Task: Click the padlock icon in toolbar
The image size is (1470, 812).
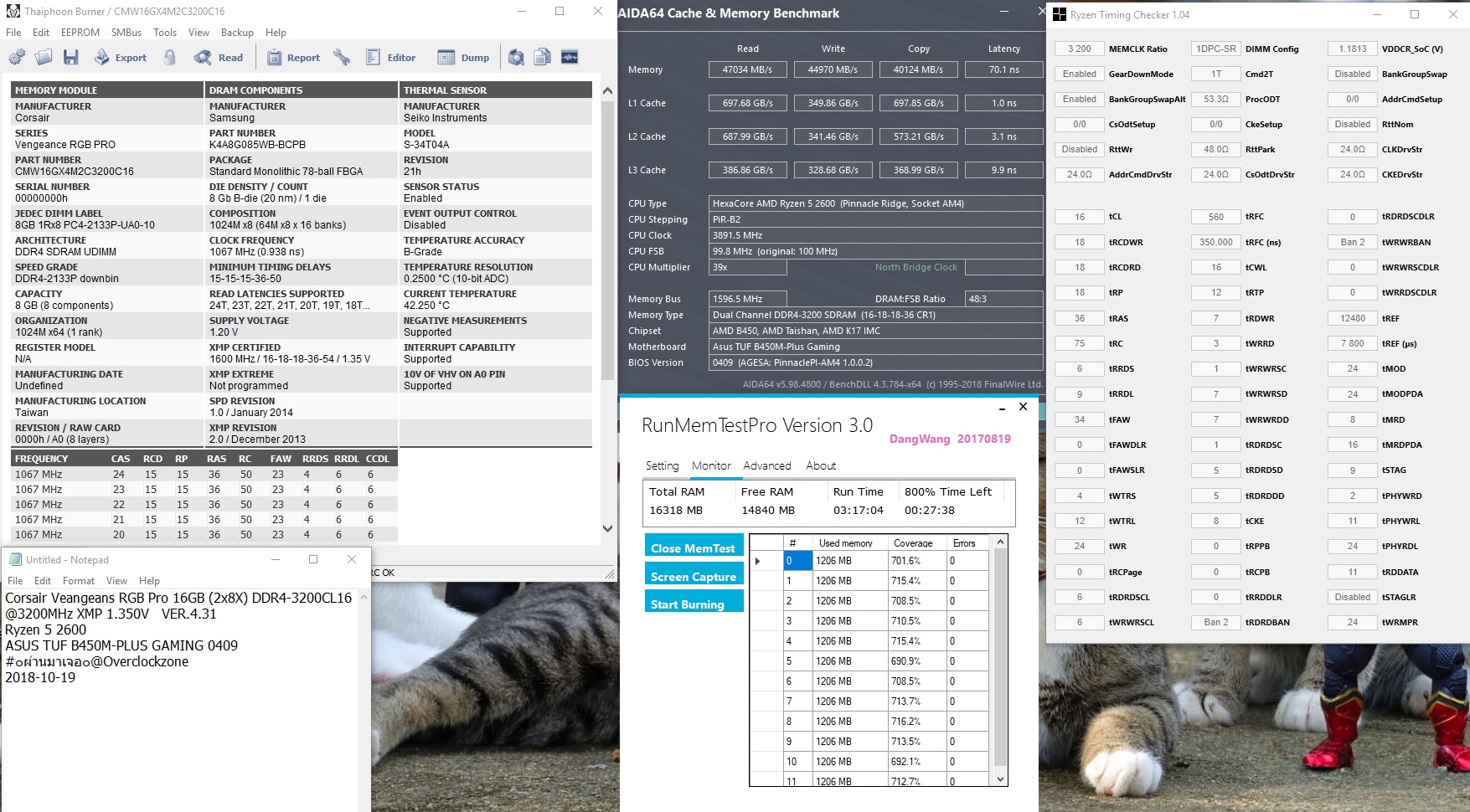Action: coord(170,57)
